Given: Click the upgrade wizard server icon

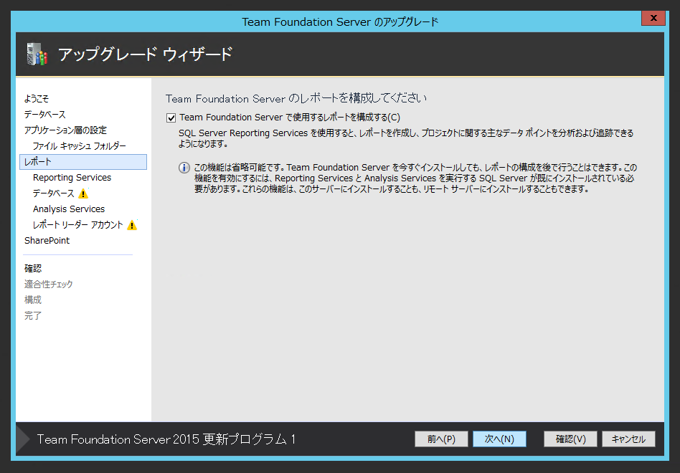Looking at the screenshot, I should (37, 54).
